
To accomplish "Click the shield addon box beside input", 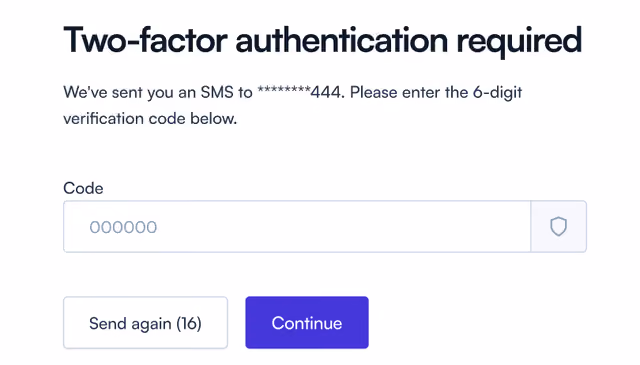I will tap(559, 227).
